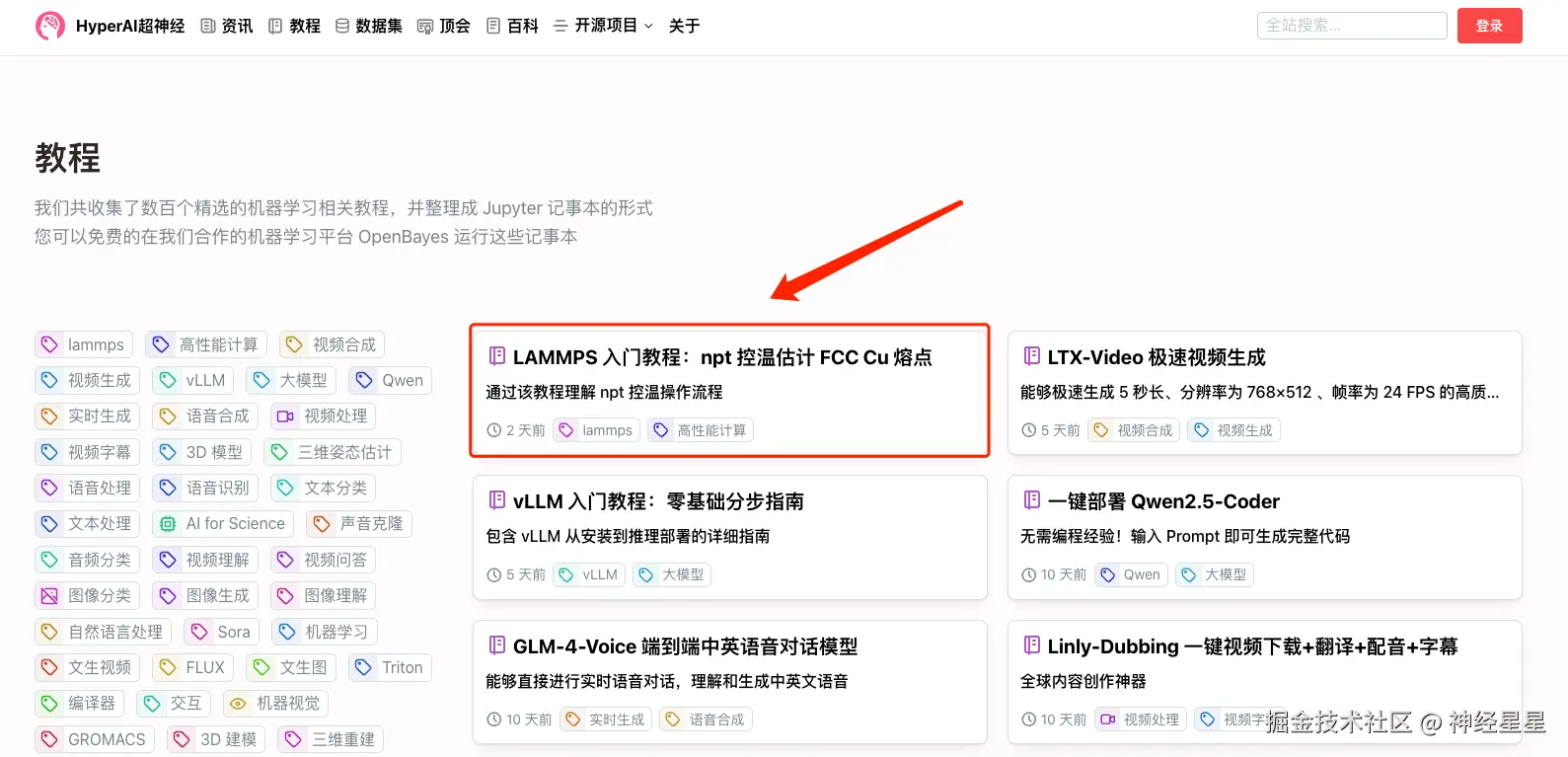Click the red 登录 button

[1489, 26]
